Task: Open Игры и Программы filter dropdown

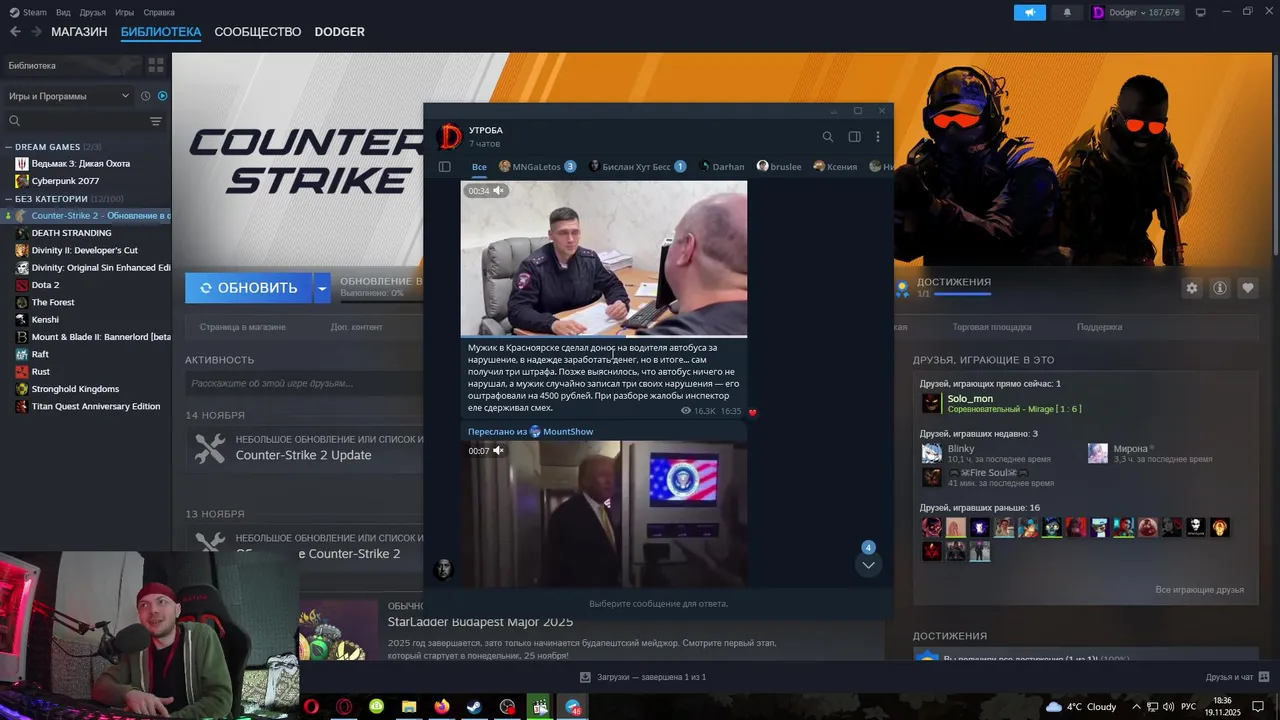Action: click(69, 96)
